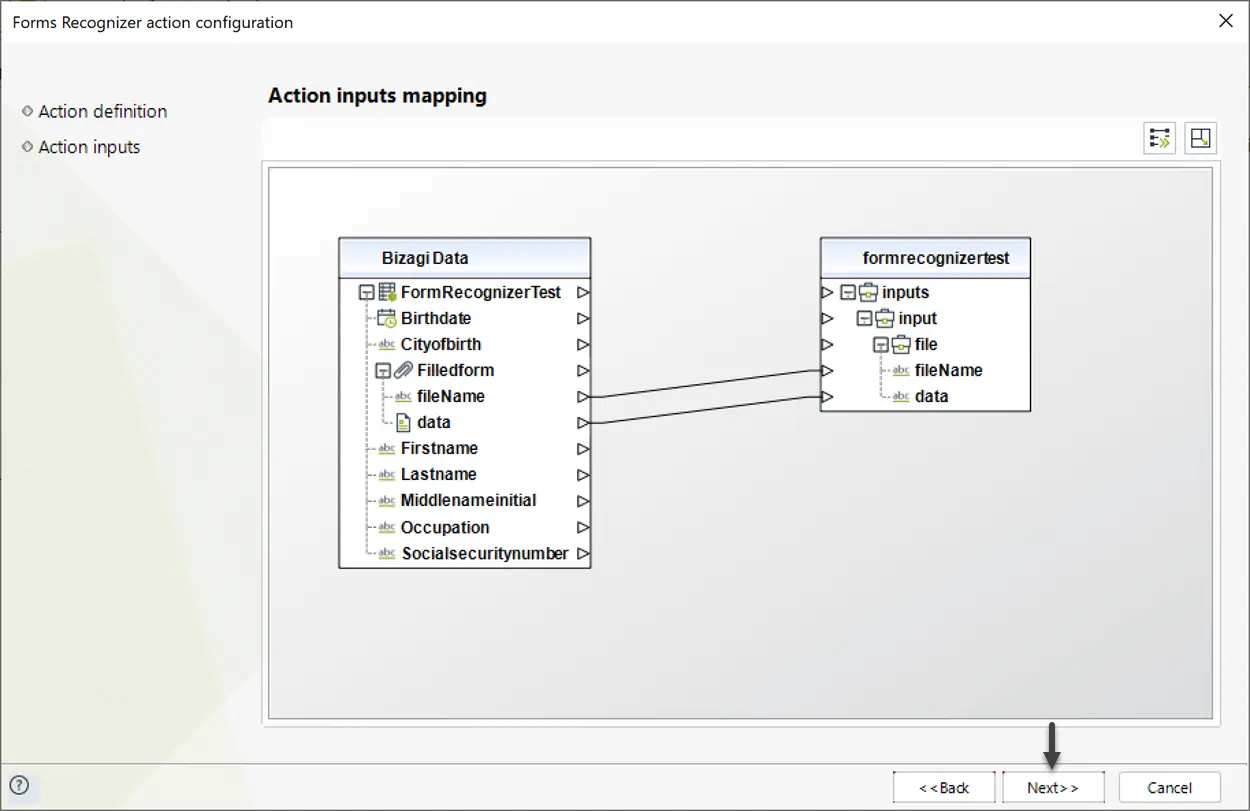This screenshot has height=811, width=1250.
Task: Select data in formrecognizertest panel
Action: pos(931,396)
